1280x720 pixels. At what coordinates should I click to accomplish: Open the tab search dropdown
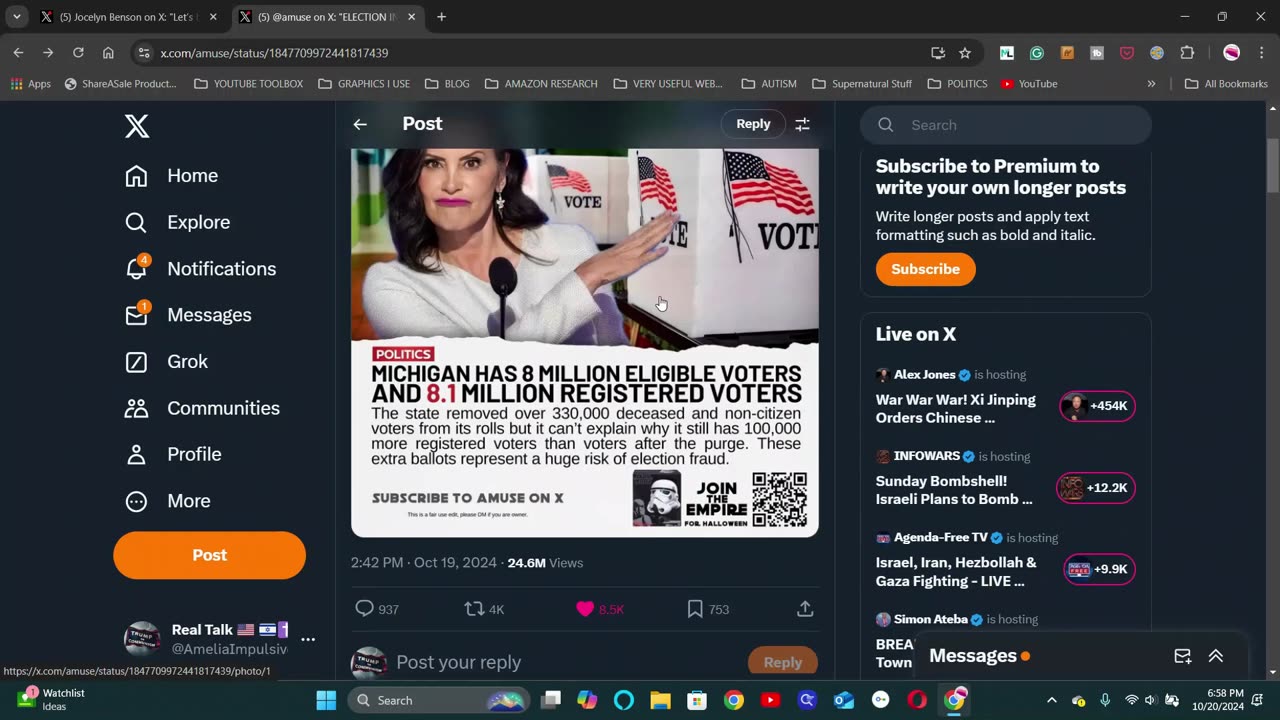tap(16, 17)
